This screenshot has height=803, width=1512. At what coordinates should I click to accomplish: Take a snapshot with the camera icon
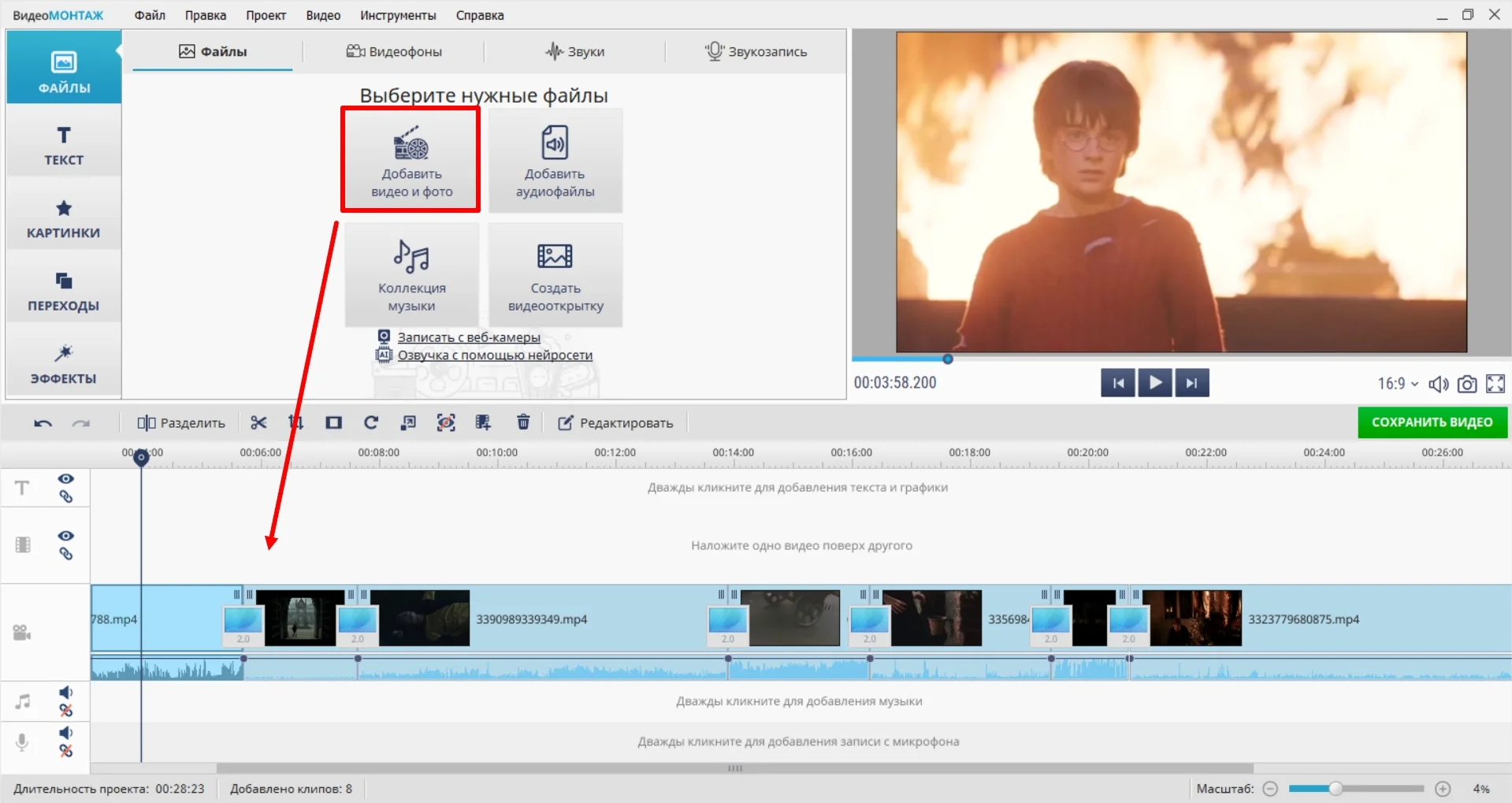(x=1466, y=384)
